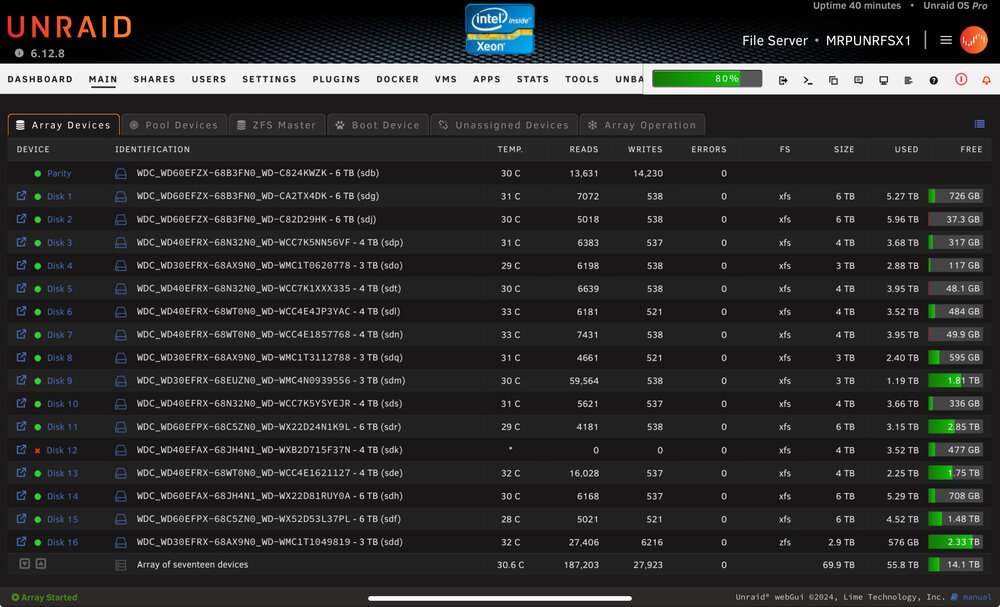The width and height of the screenshot is (1000, 607).
Task: Open the red alert warning icon
Action: [961, 79]
